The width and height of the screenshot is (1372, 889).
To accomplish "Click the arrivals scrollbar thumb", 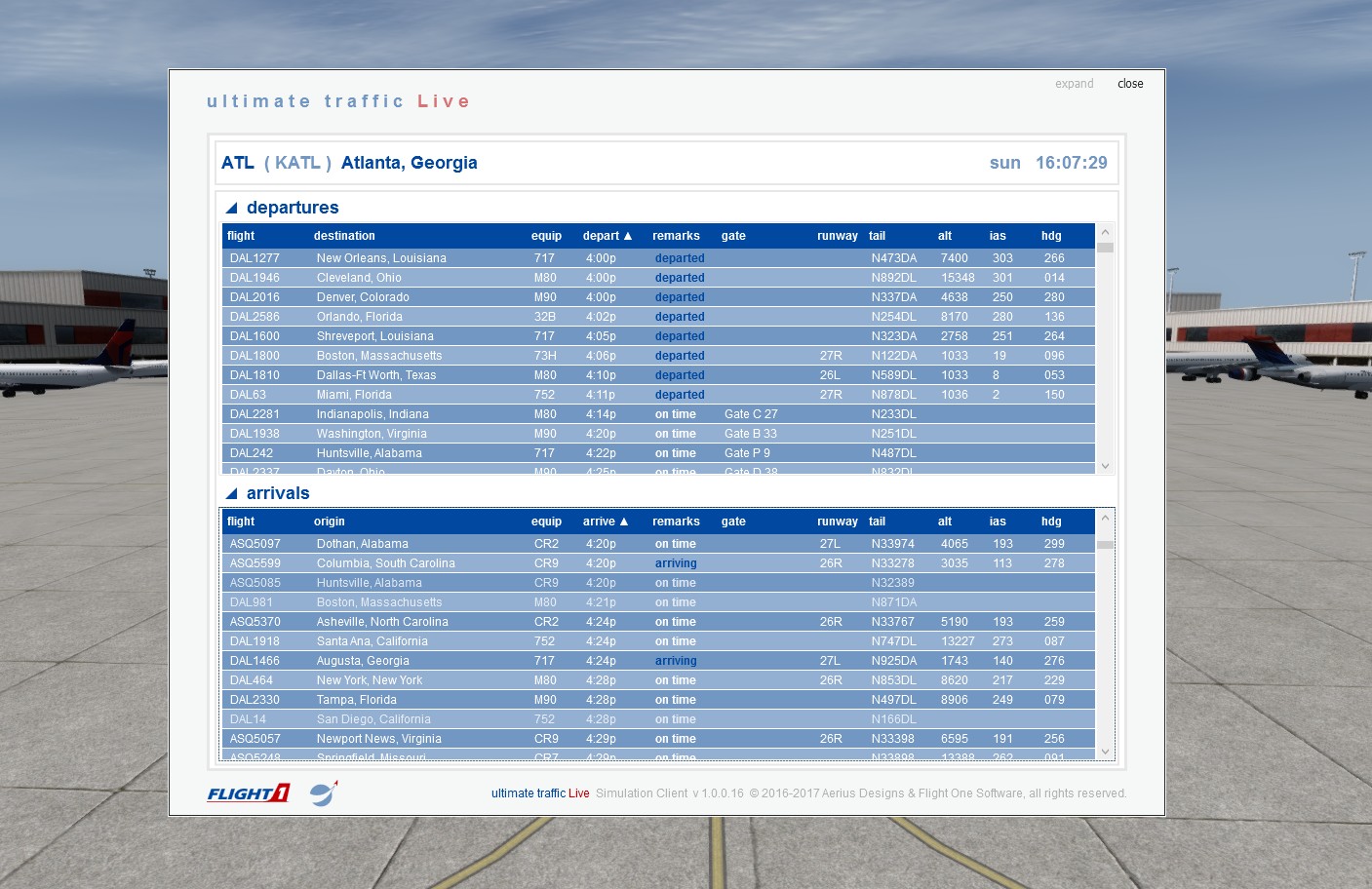I will pos(1105,545).
